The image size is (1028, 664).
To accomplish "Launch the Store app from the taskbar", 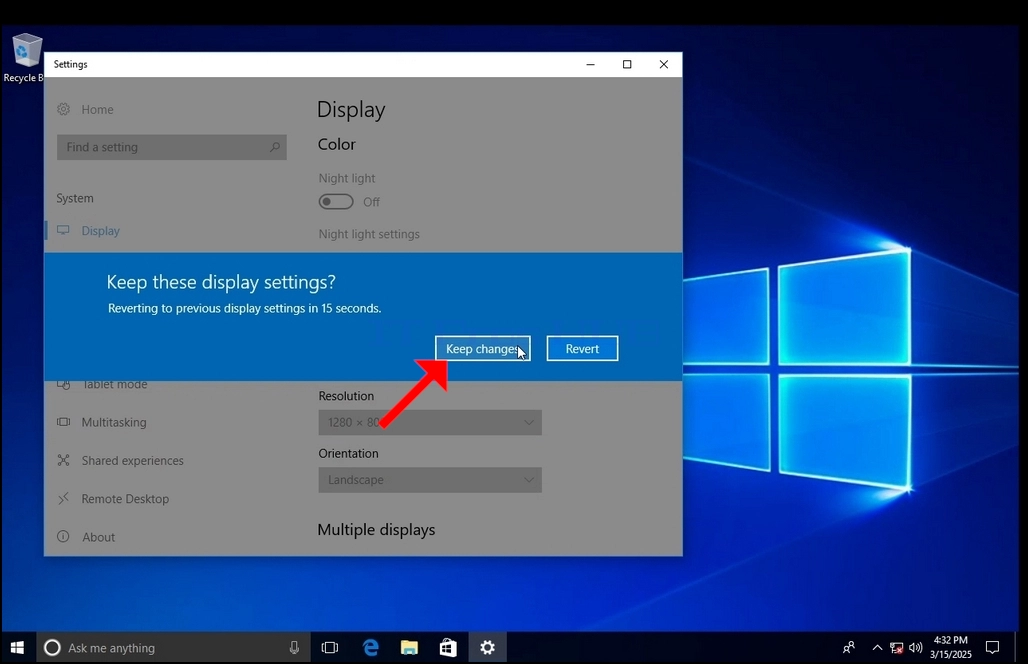I will coord(448,648).
